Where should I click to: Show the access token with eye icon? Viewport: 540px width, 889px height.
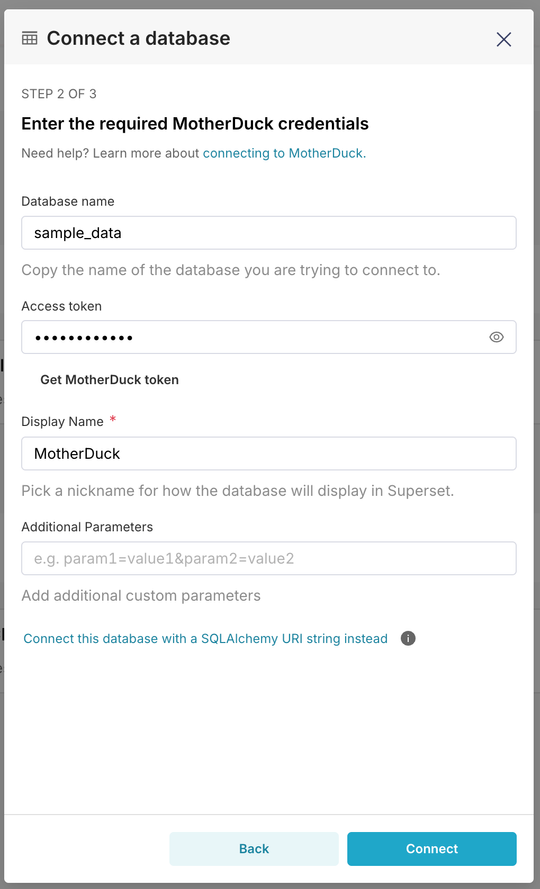coord(496,337)
